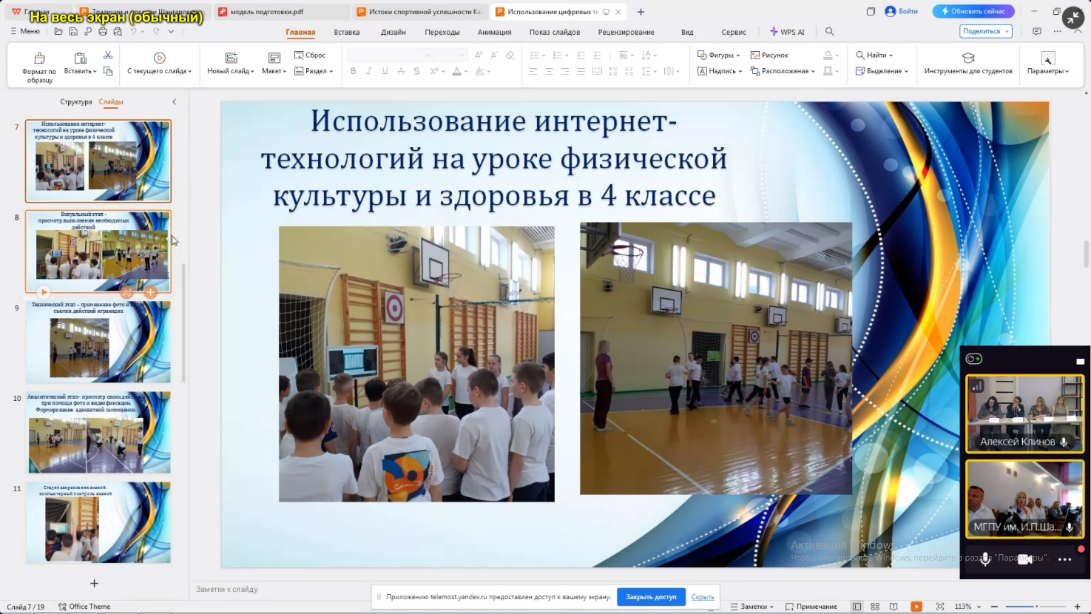Screen dimensions: 1091x614
Task: Click the Share (Поделиться) button
Action: (986, 32)
